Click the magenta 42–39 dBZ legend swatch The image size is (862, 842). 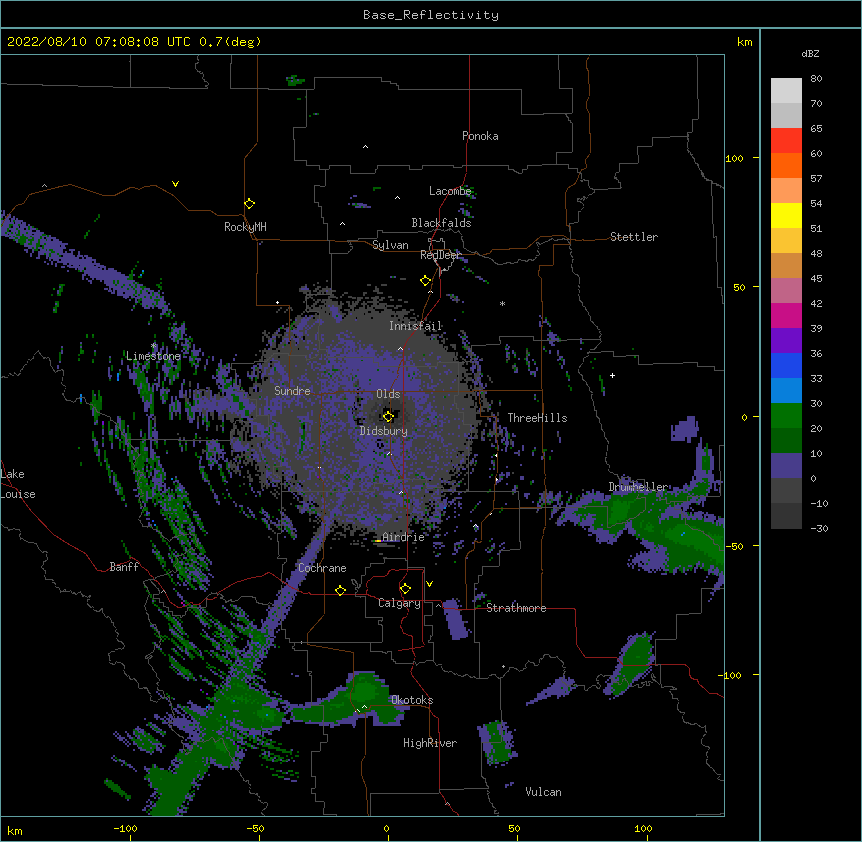click(786, 316)
